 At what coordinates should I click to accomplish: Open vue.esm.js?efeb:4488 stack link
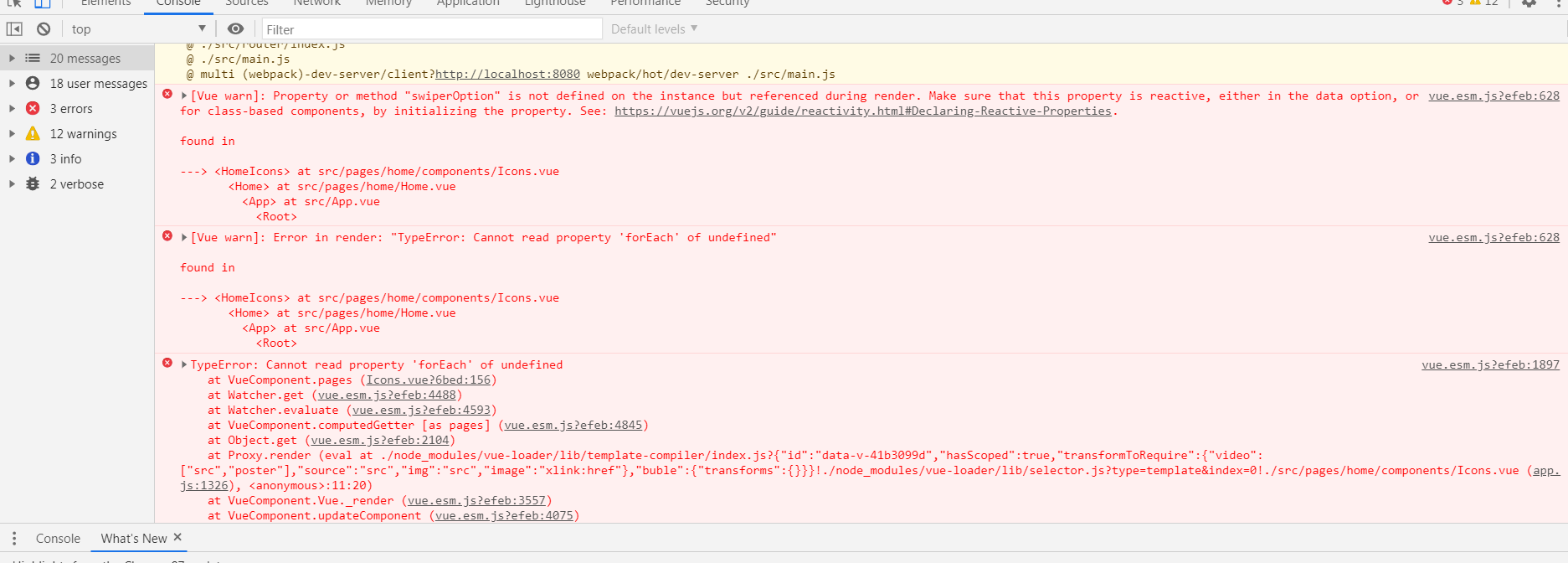(x=387, y=395)
